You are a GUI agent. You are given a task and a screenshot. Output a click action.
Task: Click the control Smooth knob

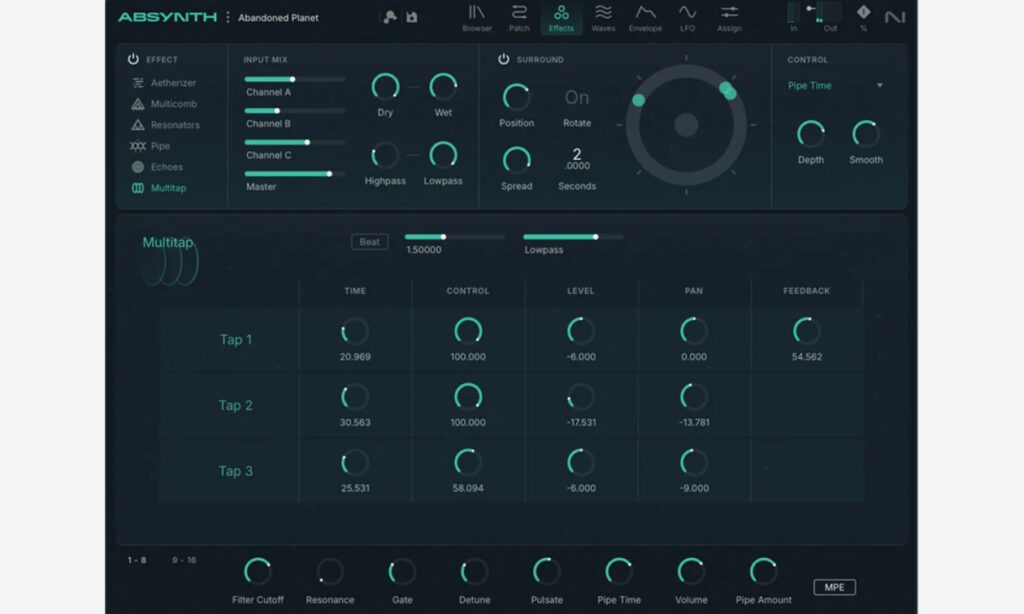click(865, 134)
